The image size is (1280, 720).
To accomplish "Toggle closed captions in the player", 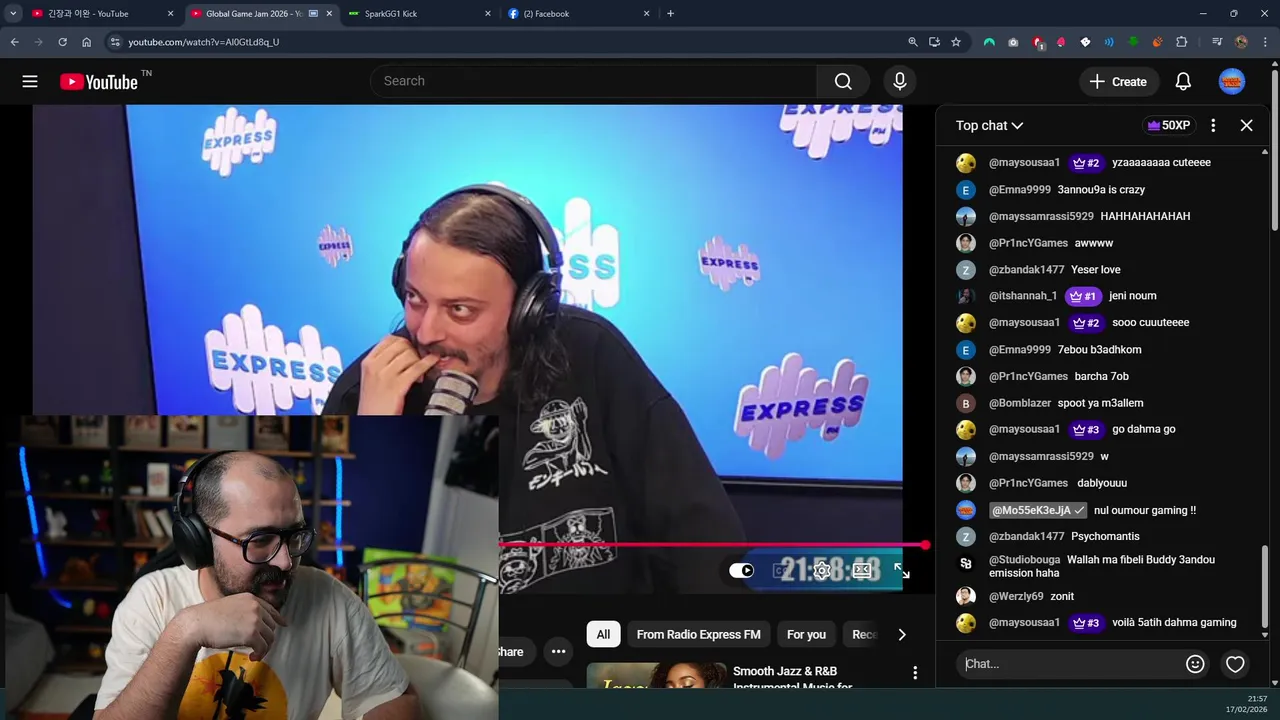I will coord(782,570).
